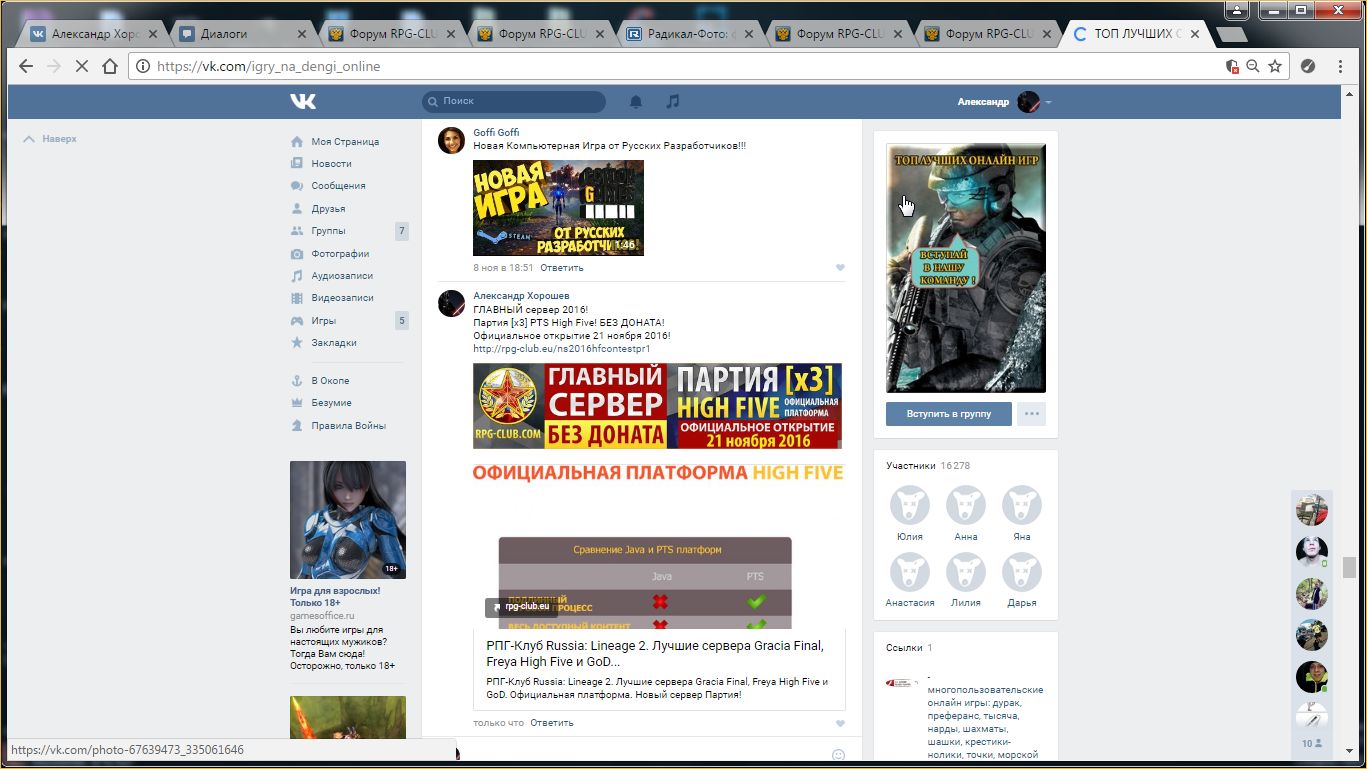This screenshot has height=769, width=1367.
Task: Click the Новости news icon
Action: tap(297, 164)
